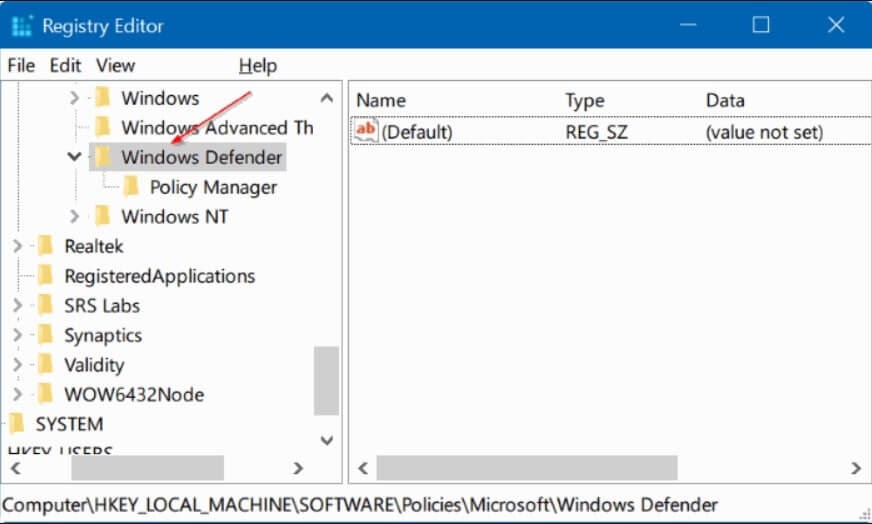Click the SRS Labs folder icon
The height and width of the screenshot is (524, 872).
(x=45, y=305)
